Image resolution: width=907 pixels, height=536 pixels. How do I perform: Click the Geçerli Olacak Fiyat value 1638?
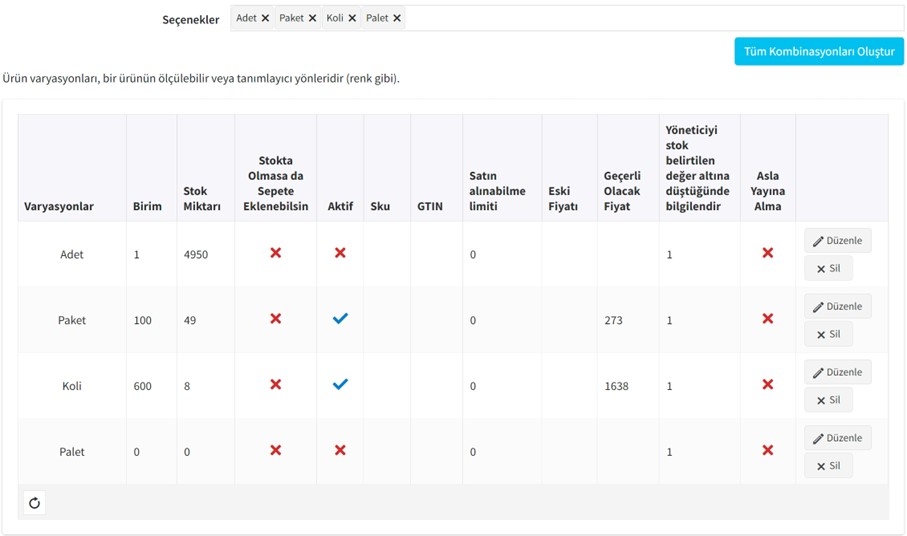point(616,386)
